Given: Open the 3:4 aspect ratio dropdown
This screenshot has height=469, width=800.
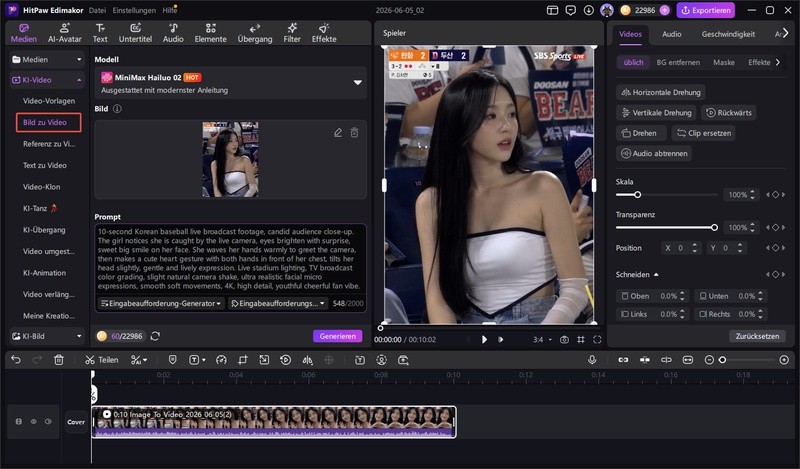Looking at the screenshot, I should point(542,339).
